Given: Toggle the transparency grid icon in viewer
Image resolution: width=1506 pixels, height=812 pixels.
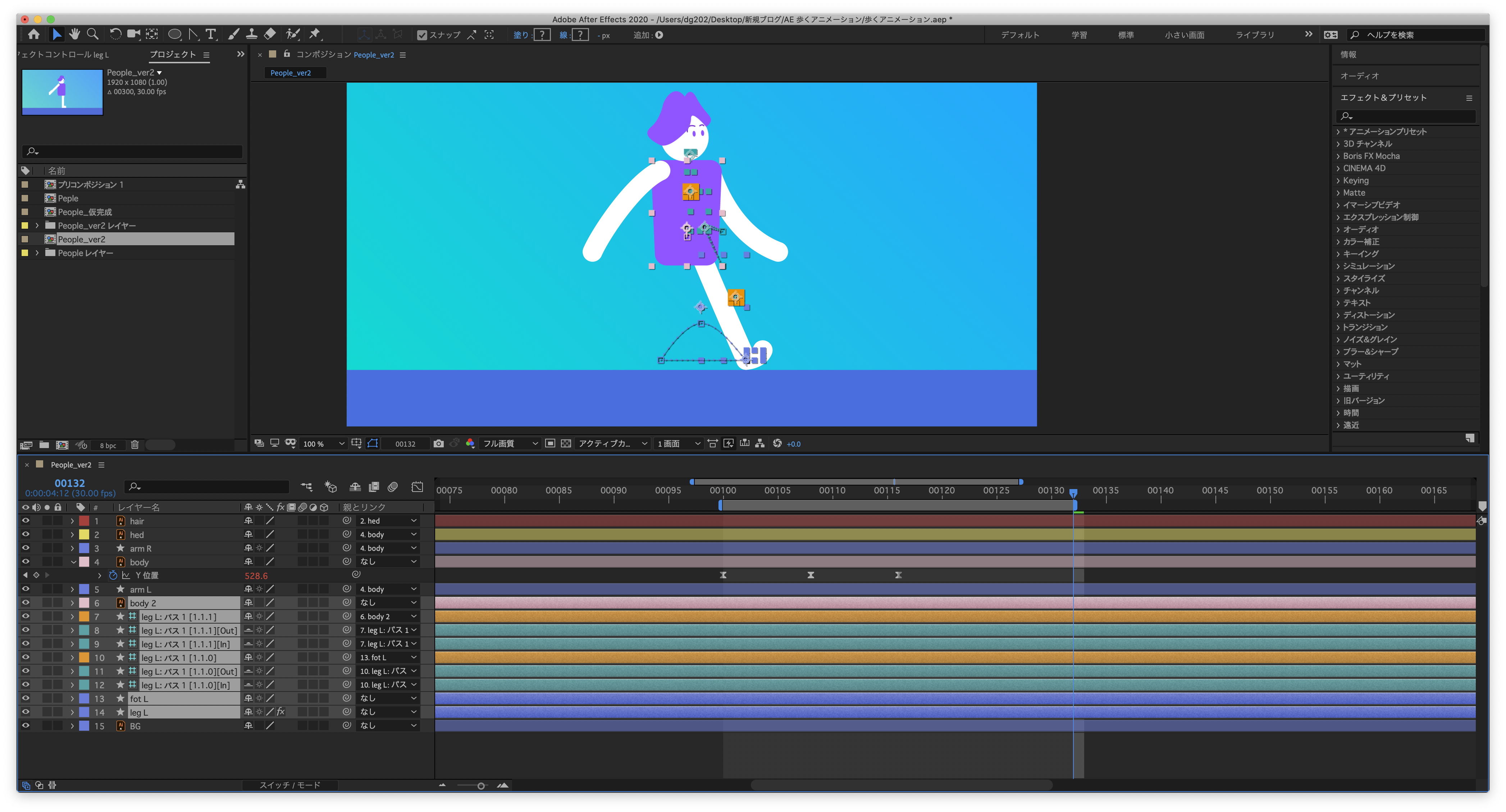Looking at the screenshot, I should [x=566, y=444].
